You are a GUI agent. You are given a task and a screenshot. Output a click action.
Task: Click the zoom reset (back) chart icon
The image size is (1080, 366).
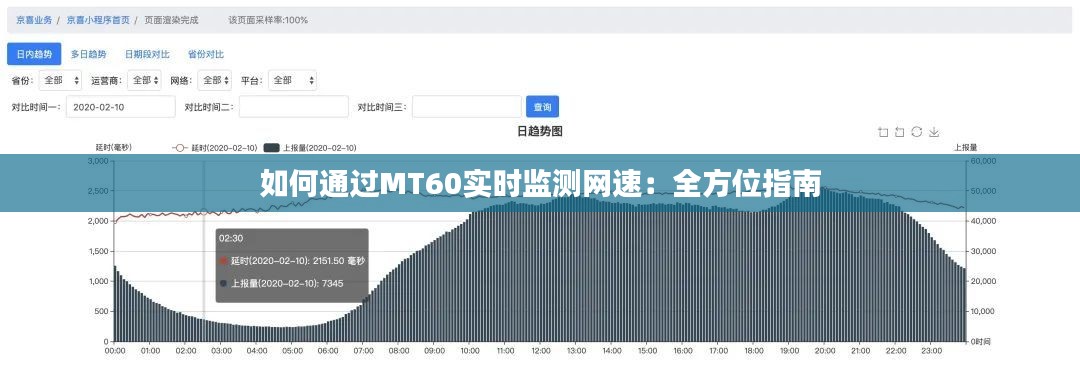point(899,132)
